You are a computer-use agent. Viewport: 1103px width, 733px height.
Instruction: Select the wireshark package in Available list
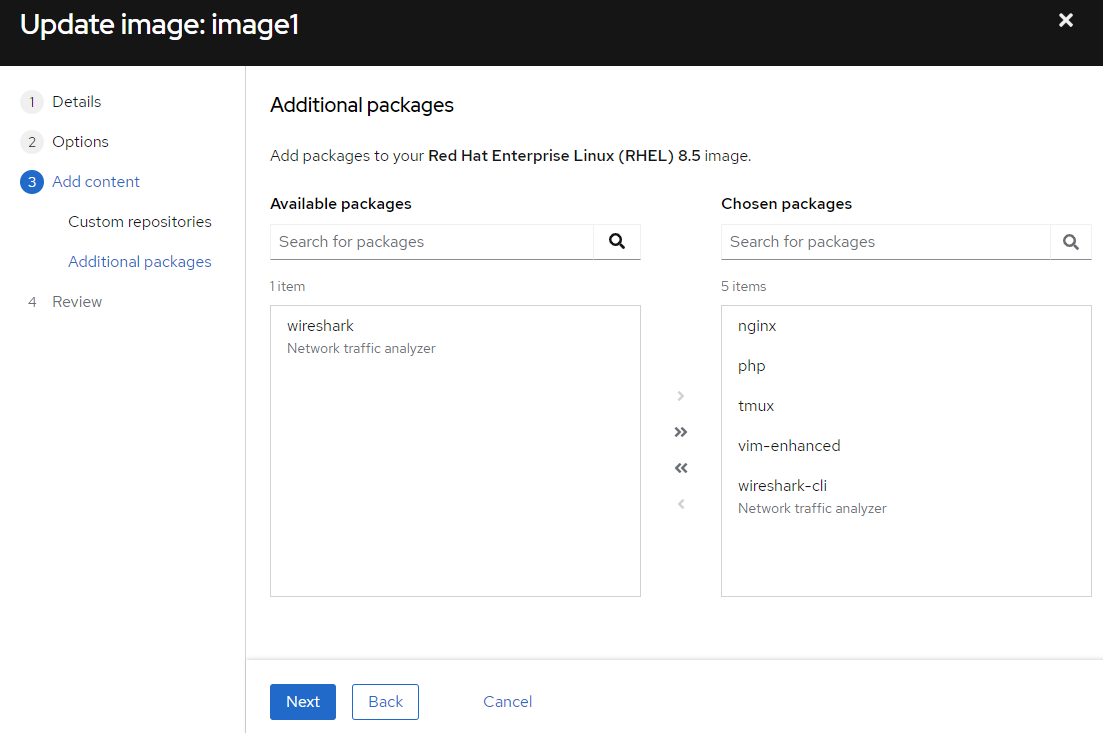(x=321, y=326)
